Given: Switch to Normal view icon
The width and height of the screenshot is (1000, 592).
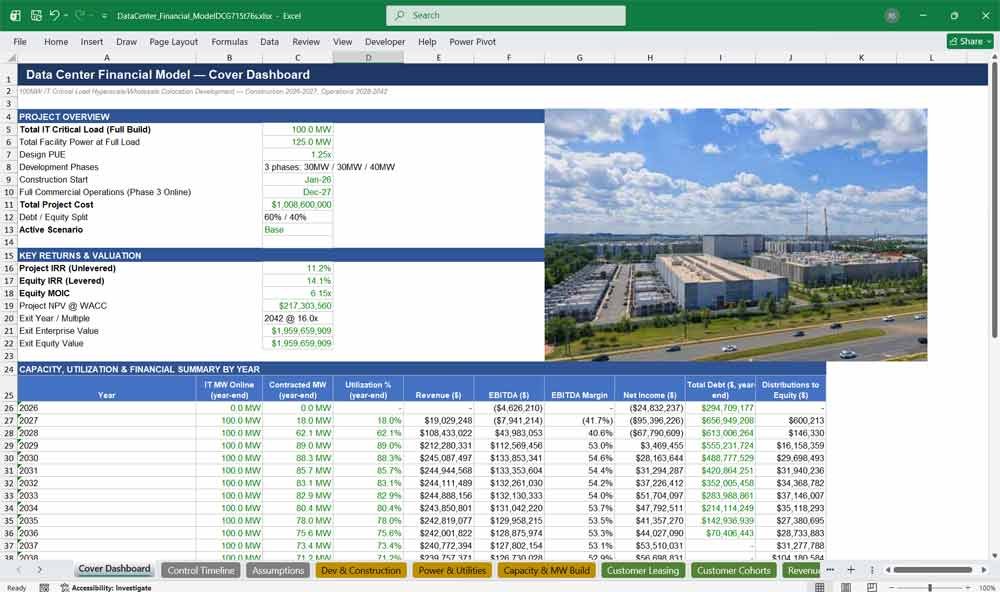Looking at the screenshot, I should pyautogui.click(x=820, y=587).
